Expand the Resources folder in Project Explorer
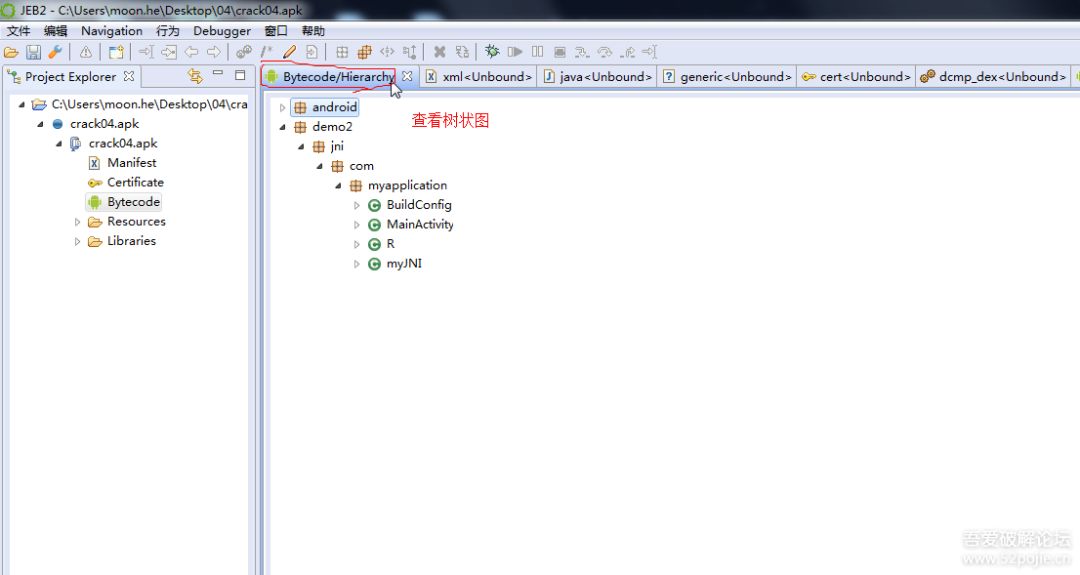The image size is (1080, 575). tap(78, 222)
